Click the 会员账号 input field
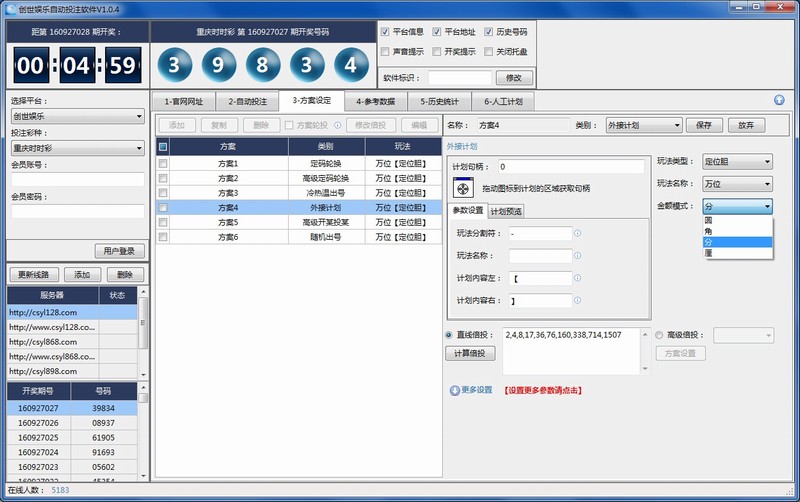Image resolution: width=800 pixels, height=502 pixels. pyautogui.click(x=77, y=180)
